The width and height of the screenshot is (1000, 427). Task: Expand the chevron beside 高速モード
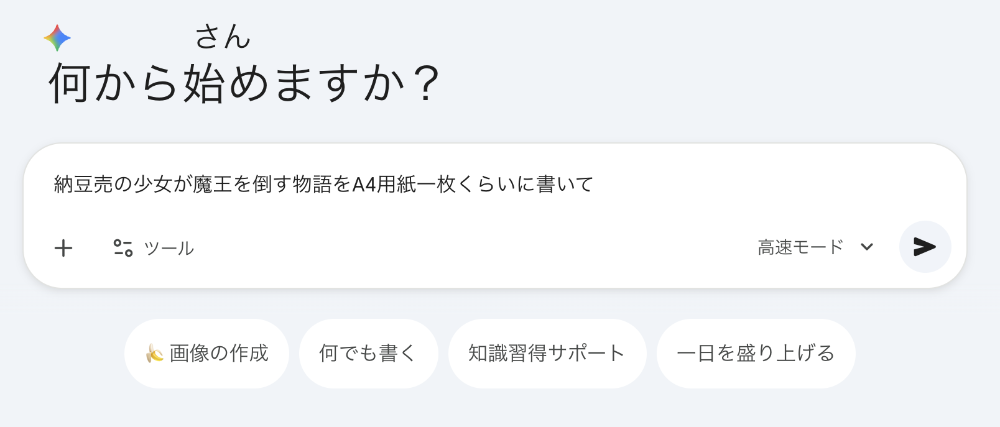pos(867,247)
